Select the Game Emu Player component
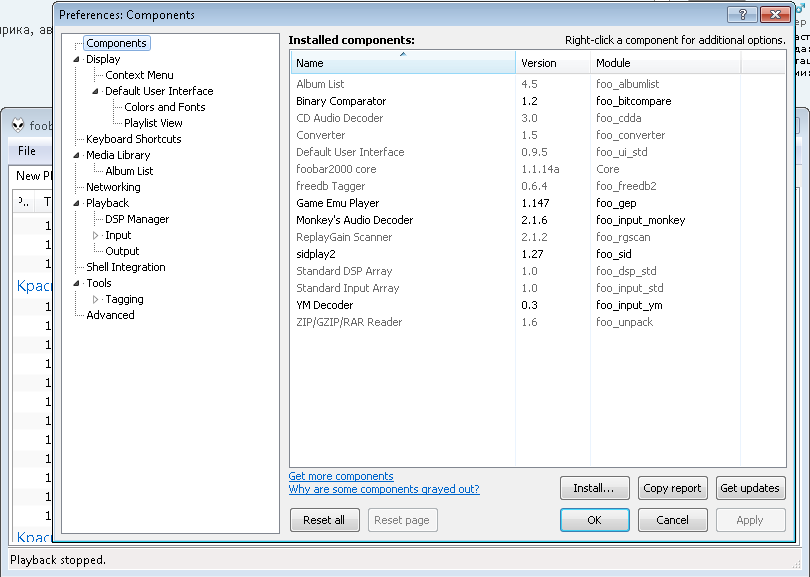Viewport: 810px width, 577px height. click(337, 203)
